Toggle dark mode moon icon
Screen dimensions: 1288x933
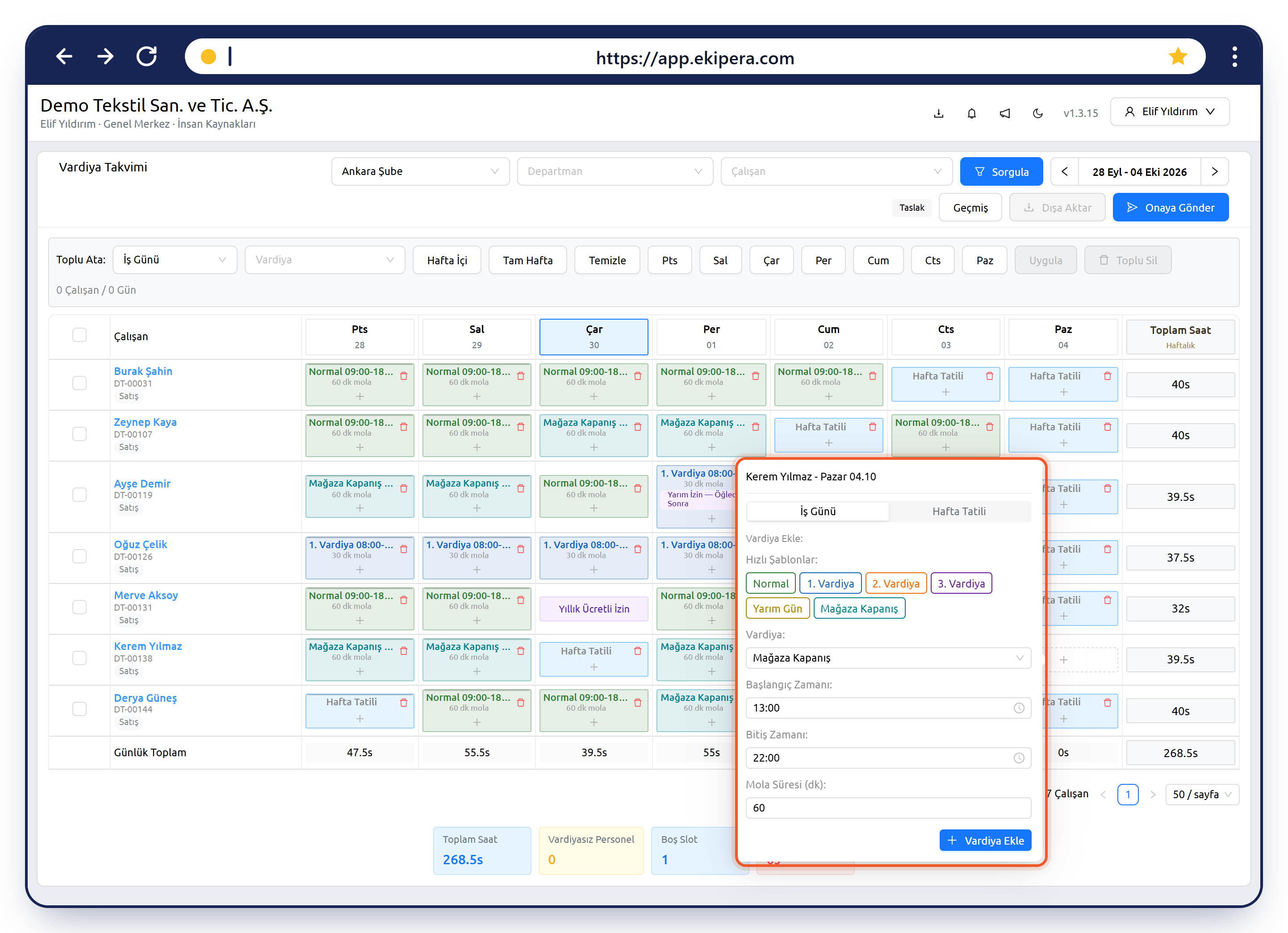(1037, 113)
